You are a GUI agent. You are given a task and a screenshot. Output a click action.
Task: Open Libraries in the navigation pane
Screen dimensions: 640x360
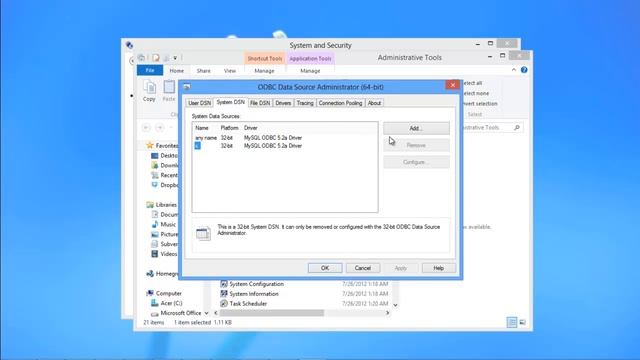(x=162, y=204)
